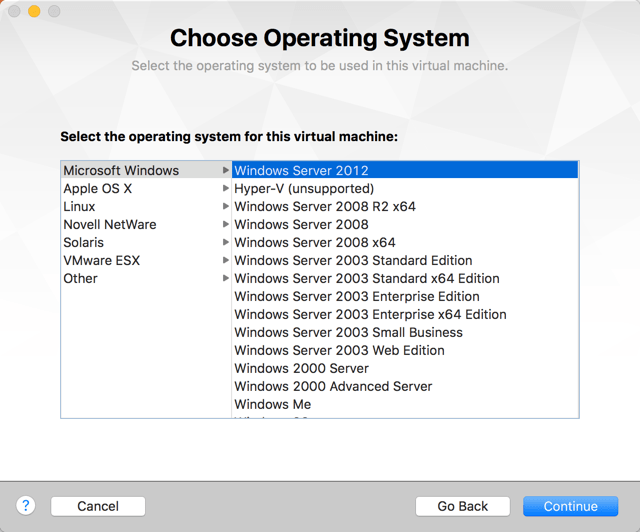Pick Windows Server 2008 x64
The height and width of the screenshot is (532, 640).
(x=315, y=243)
